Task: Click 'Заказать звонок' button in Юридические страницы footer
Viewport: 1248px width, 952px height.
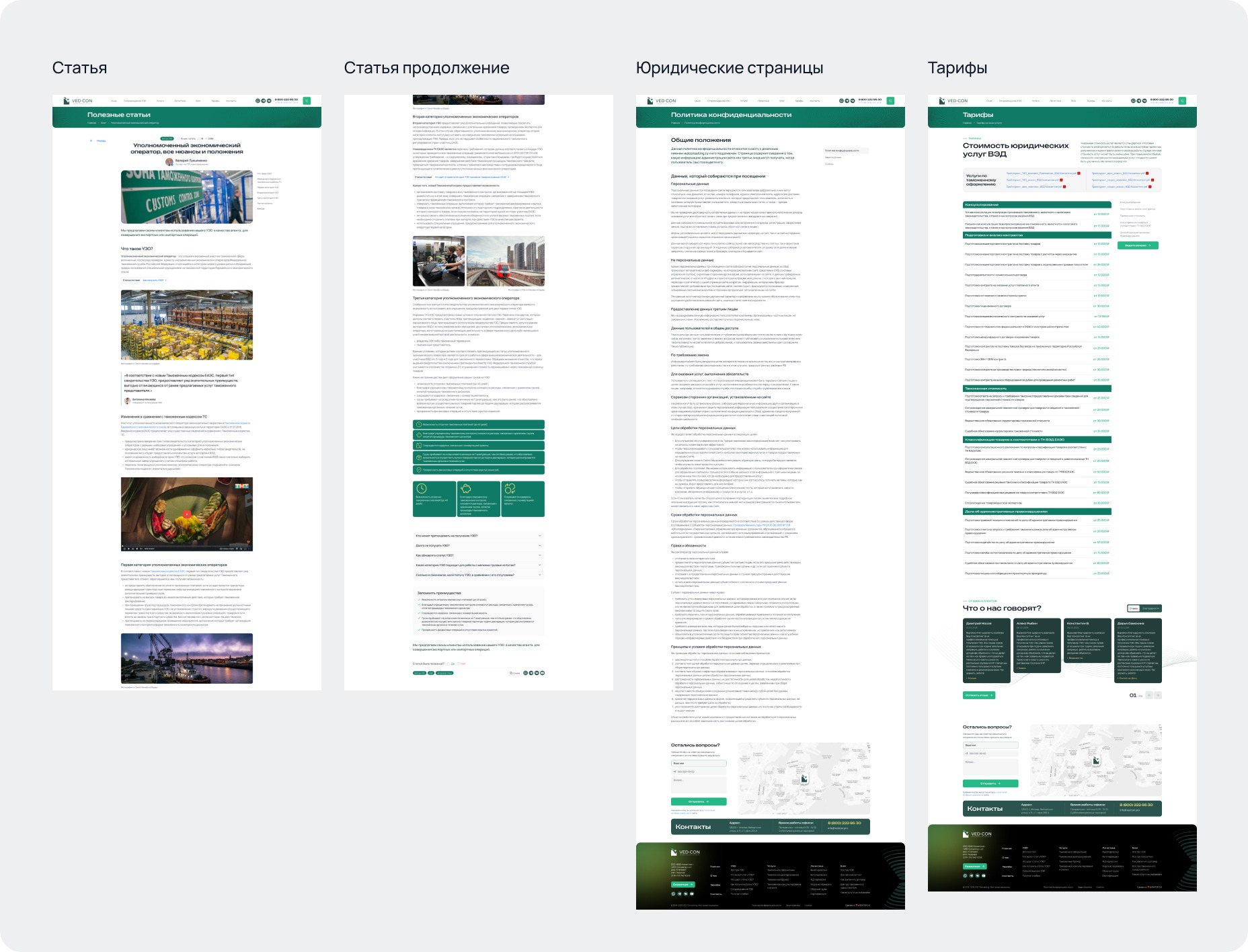Action: [682, 884]
